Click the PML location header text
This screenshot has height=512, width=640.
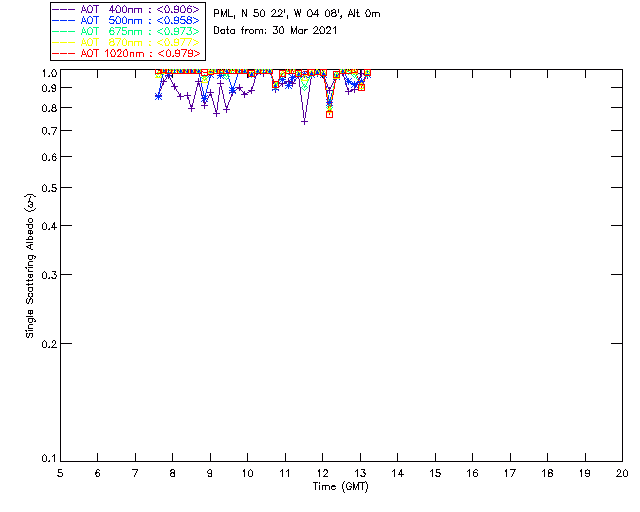[x=297, y=14]
